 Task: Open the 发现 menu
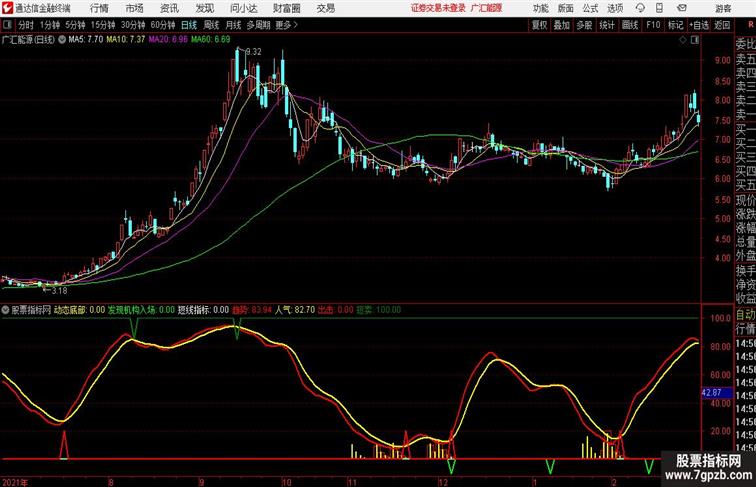204,8
